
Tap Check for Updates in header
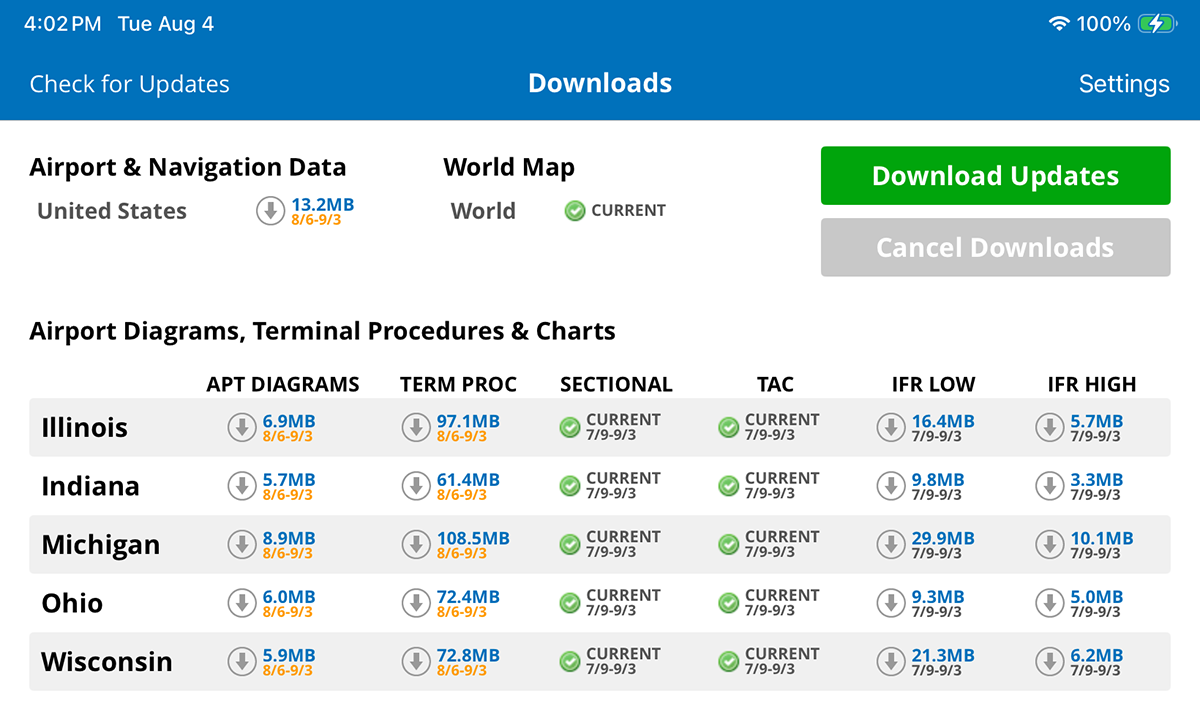click(x=130, y=84)
